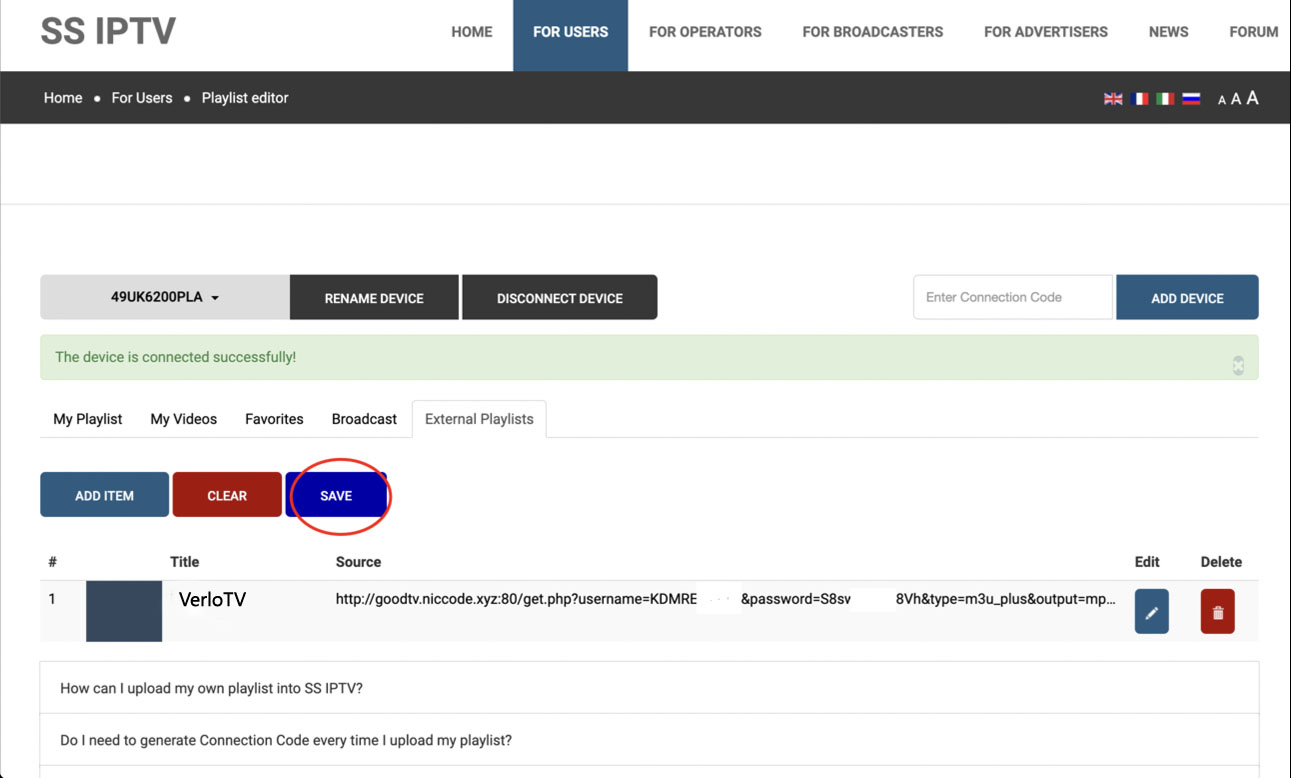Set the largest font size A

pos(1252,98)
